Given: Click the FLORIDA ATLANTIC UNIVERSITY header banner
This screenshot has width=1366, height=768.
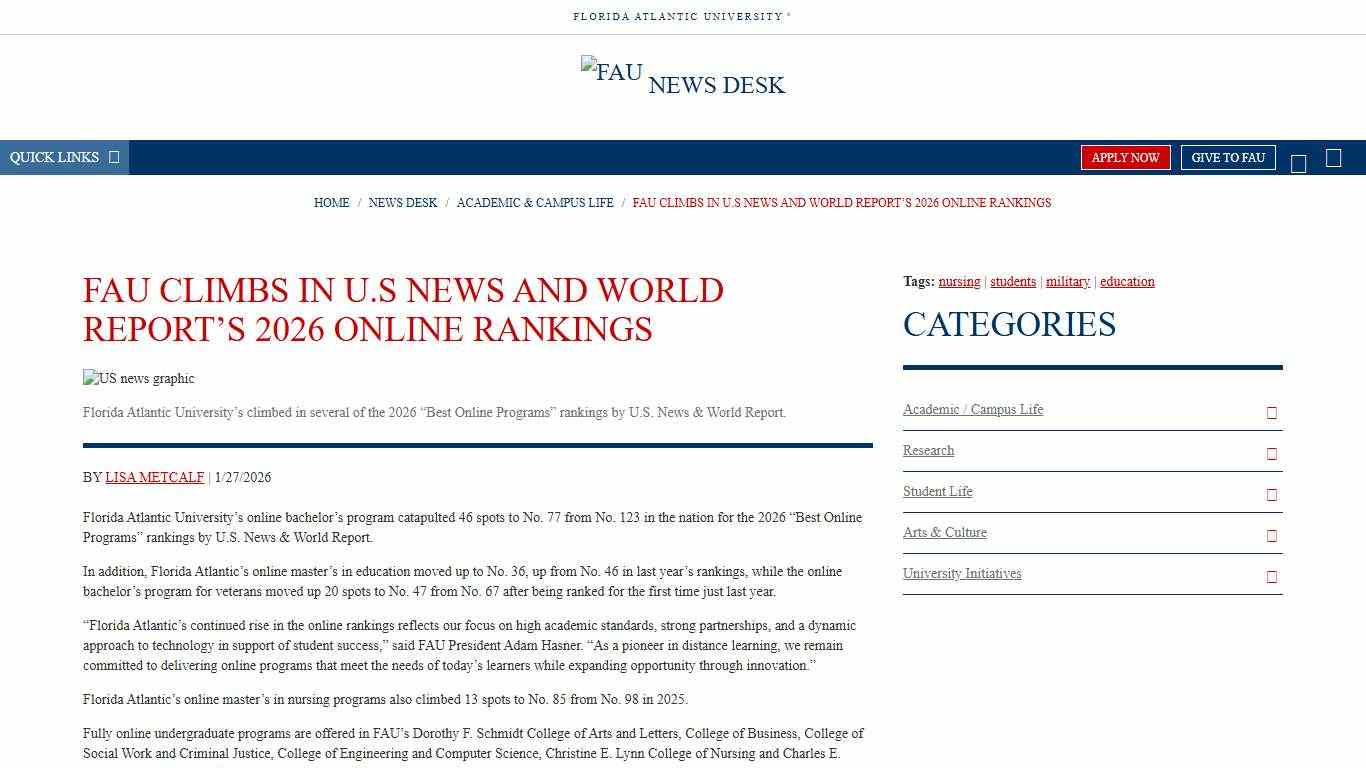Looking at the screenshot, I should click(683, 16).
